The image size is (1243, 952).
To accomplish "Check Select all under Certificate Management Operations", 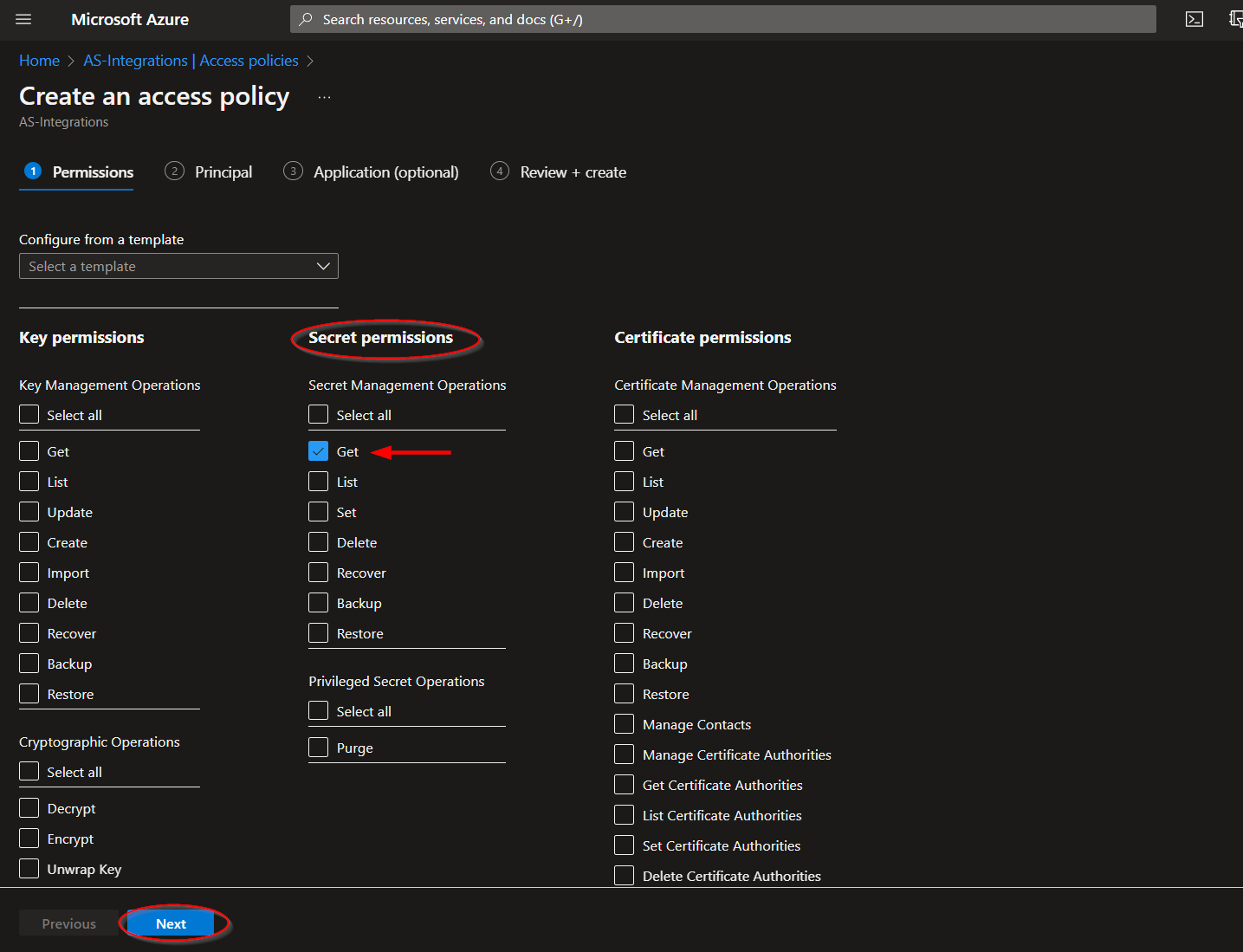I will [625, 415].
